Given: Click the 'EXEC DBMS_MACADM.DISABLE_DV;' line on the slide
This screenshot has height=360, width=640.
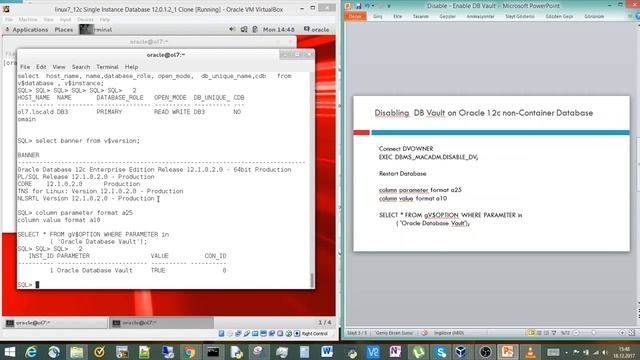Looking at the screenshot, I should (x=428, y=157).
